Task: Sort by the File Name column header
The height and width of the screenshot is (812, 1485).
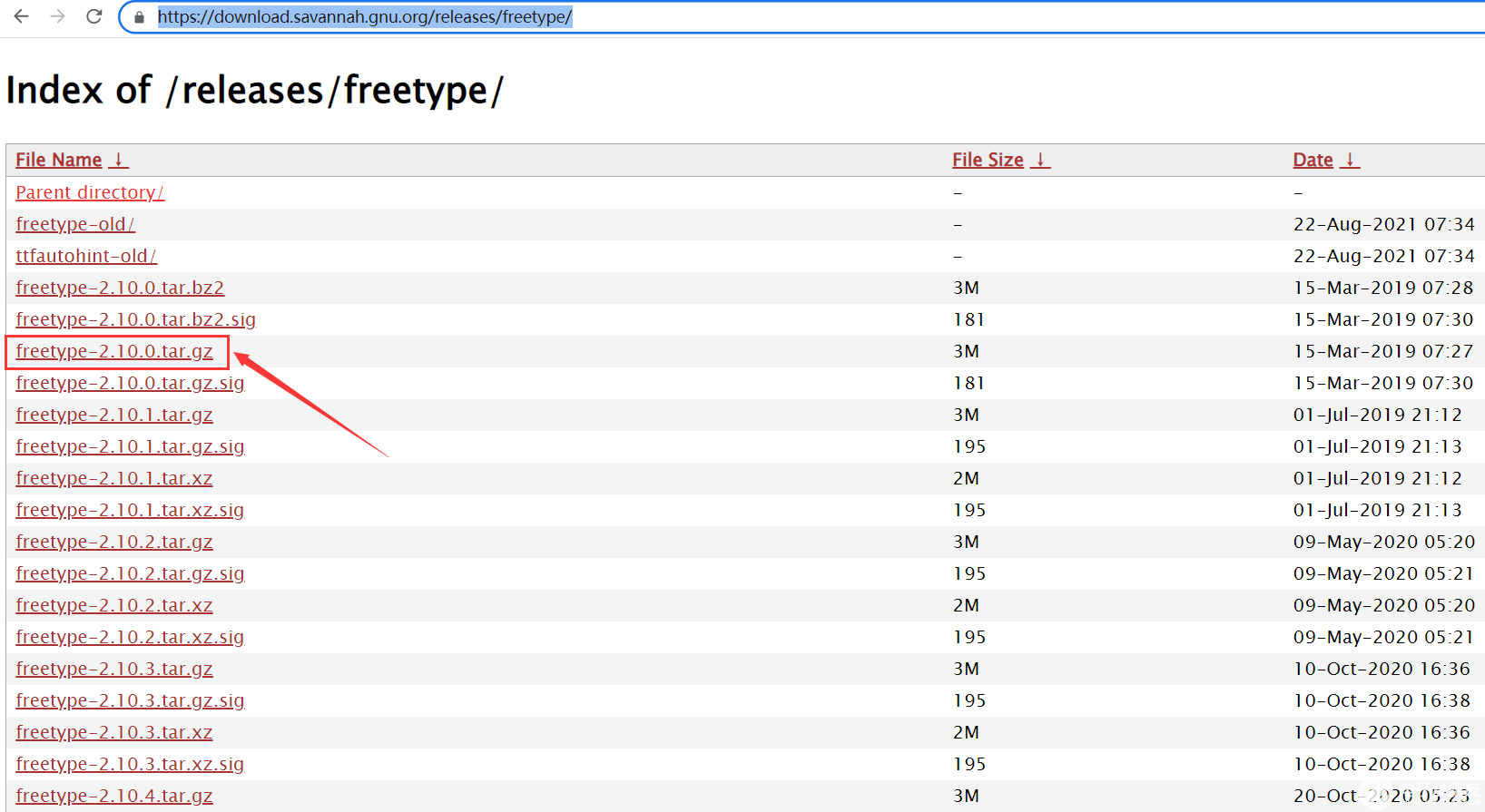Action: [x=59, y=160]
